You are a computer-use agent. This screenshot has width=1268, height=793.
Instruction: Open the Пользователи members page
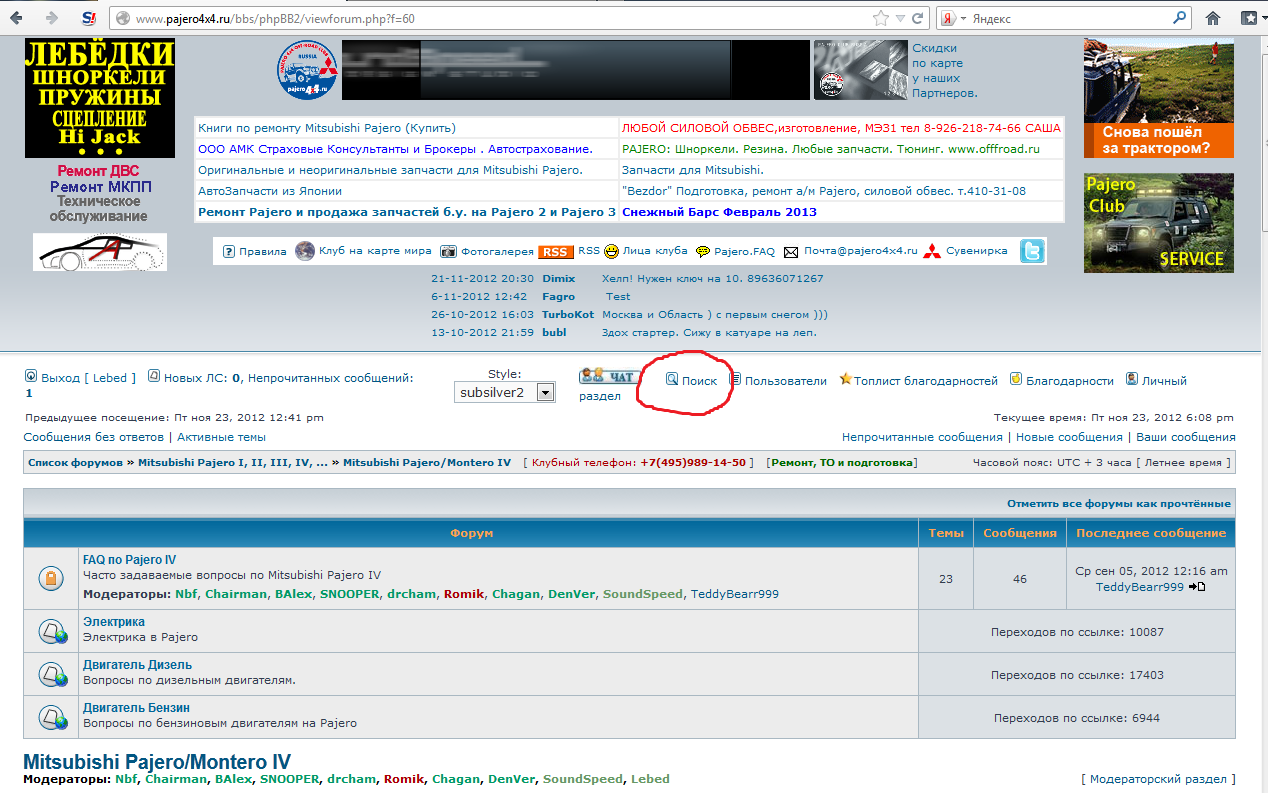pos(785,381)
